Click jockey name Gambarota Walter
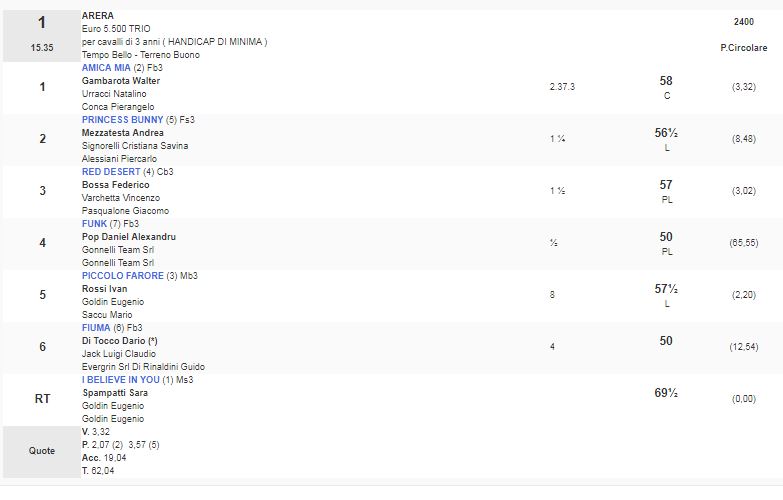The width and height of the screenshot is (783, 500). pos(121,81)
